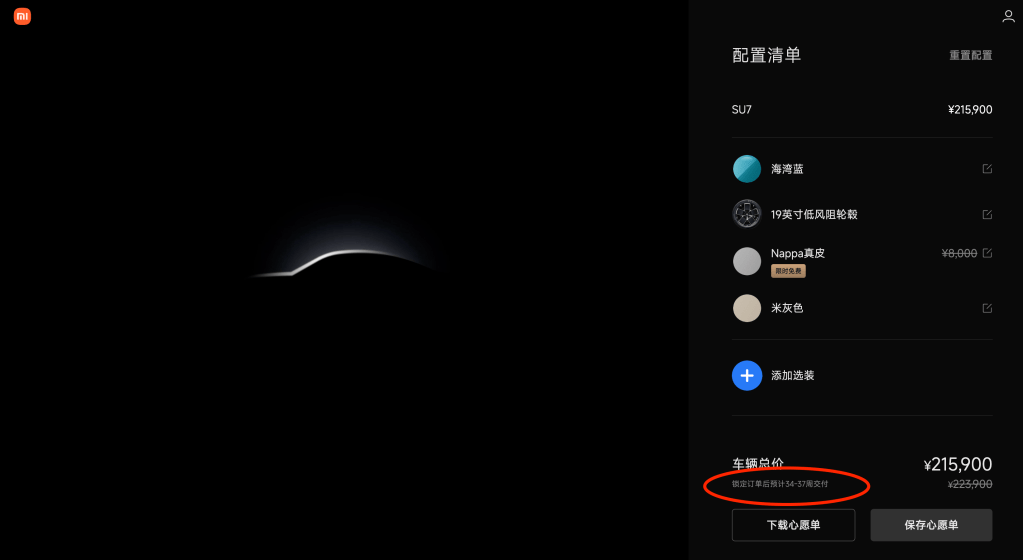
Task: Edit the 米灰色 interior color option
Action: [987, 308]
